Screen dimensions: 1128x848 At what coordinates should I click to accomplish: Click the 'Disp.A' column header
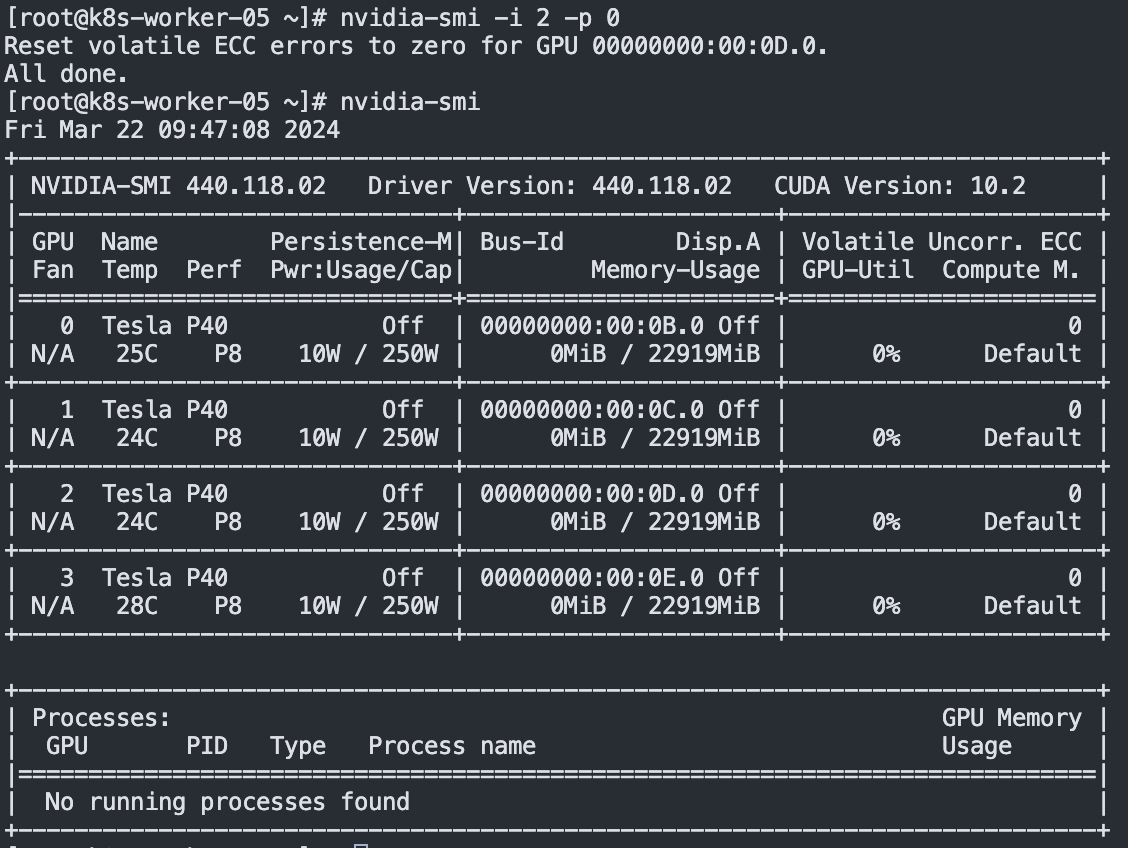[718, 242]
